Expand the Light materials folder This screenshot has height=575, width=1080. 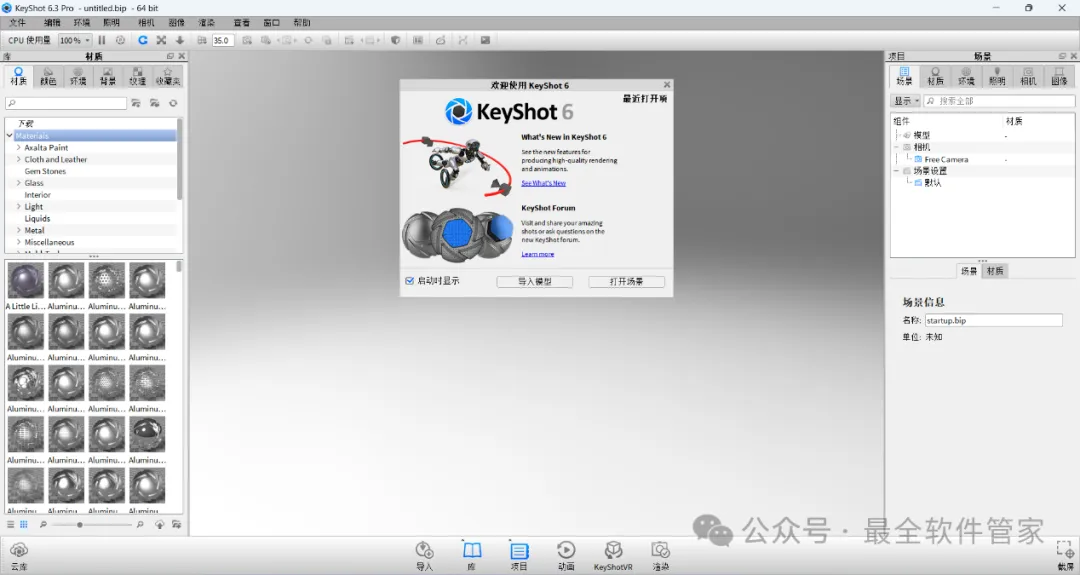19,207
